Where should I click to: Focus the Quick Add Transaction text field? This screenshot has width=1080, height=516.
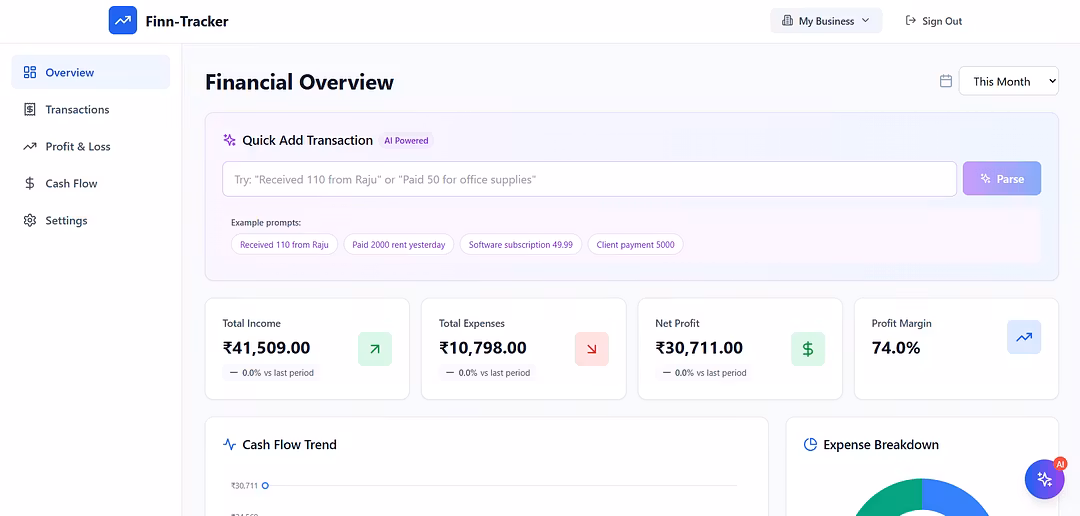coord(589,179)
